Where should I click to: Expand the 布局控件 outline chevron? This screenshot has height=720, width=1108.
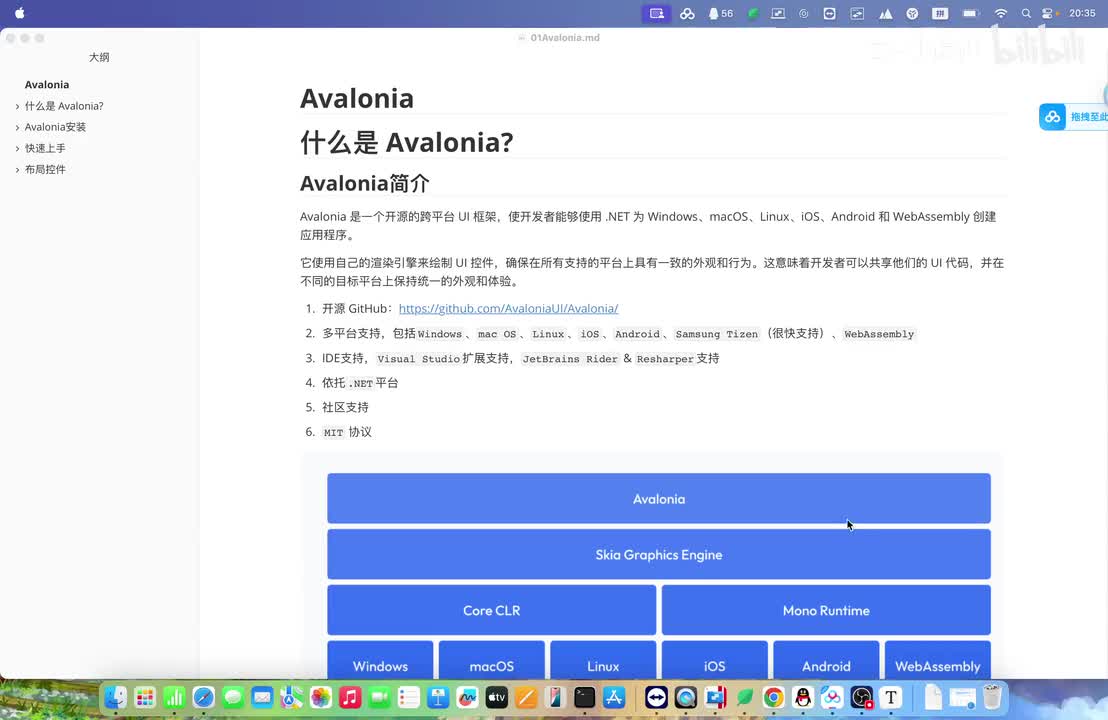17,170
